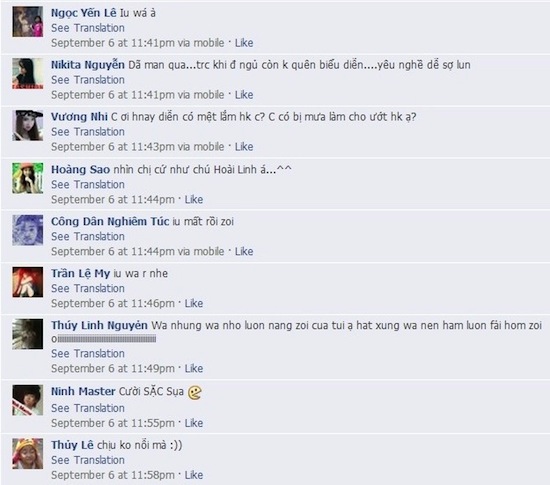The width and height of the screenshot is (550, 485).
Task: Open Ninh Master's avatar image
Action: point(28,400)
